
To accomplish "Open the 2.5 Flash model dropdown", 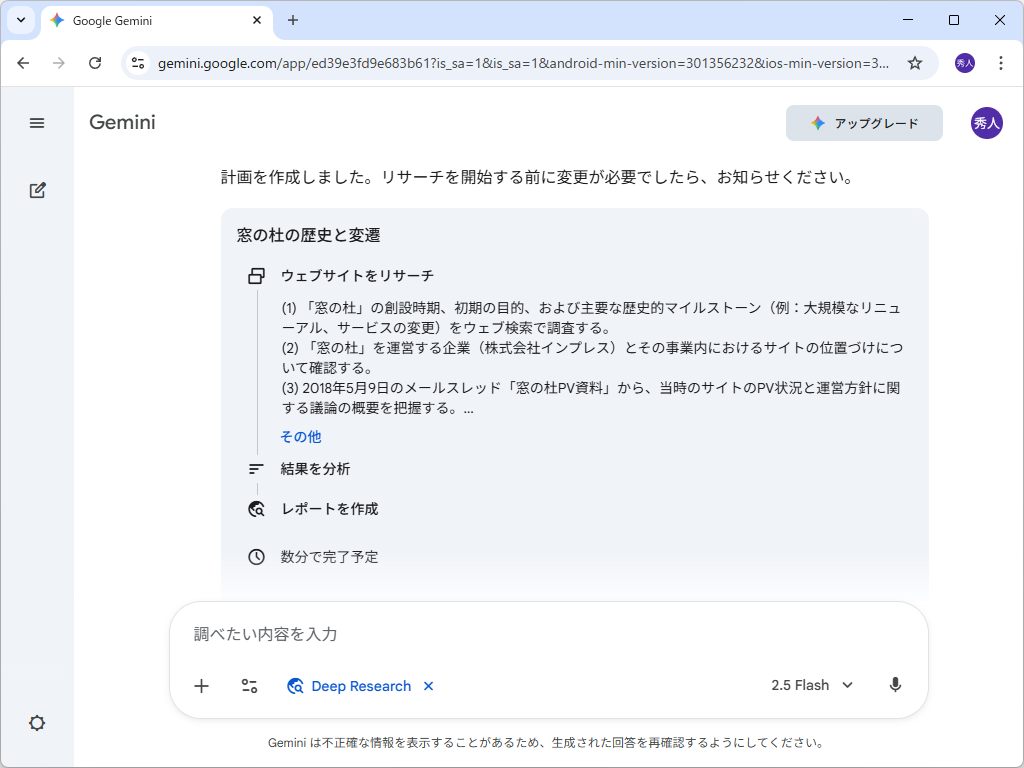I will coord(814,685).
